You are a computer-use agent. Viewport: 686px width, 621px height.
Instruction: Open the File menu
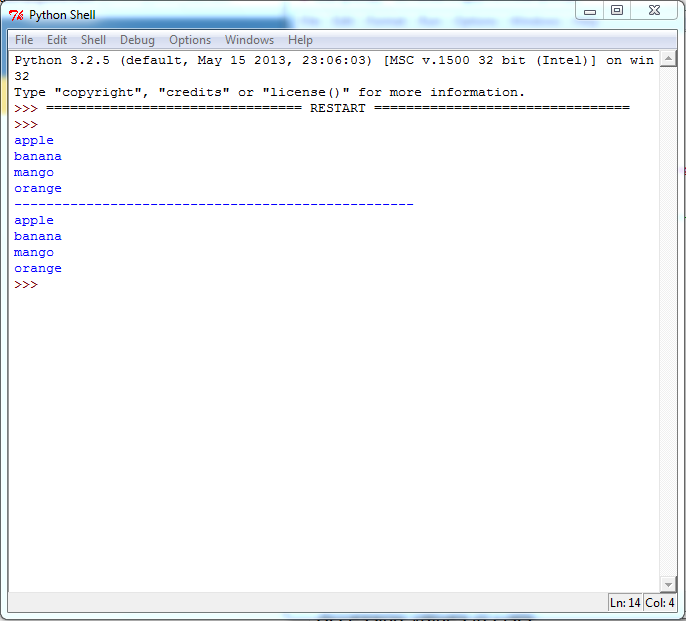24,40
